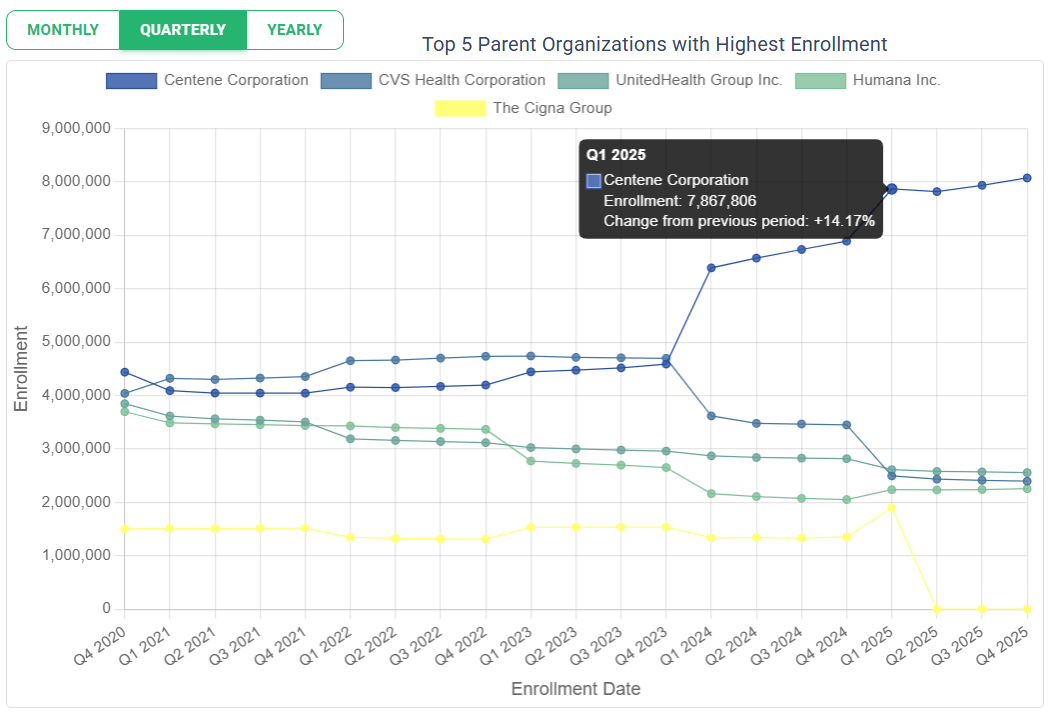Click CVS Health Corporation legend color swatch
This screenshot has height=713, width=1054.
tap(346, 81)
